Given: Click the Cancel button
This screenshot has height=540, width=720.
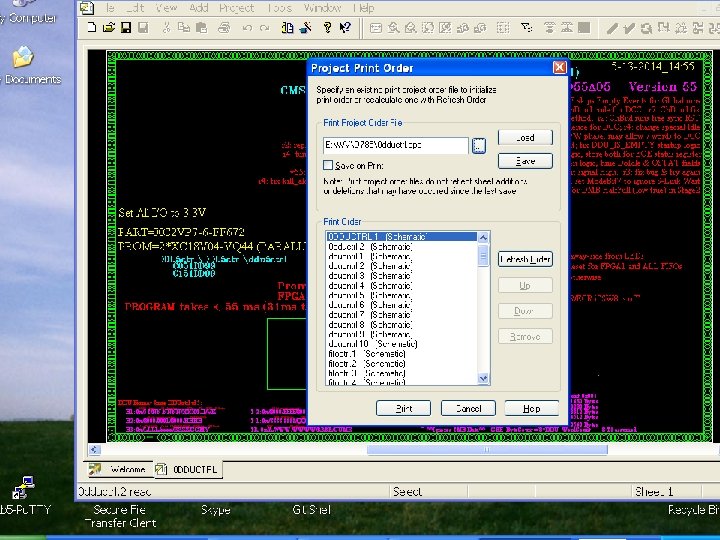Looking at the screenshot, I should tap(468, 408).
